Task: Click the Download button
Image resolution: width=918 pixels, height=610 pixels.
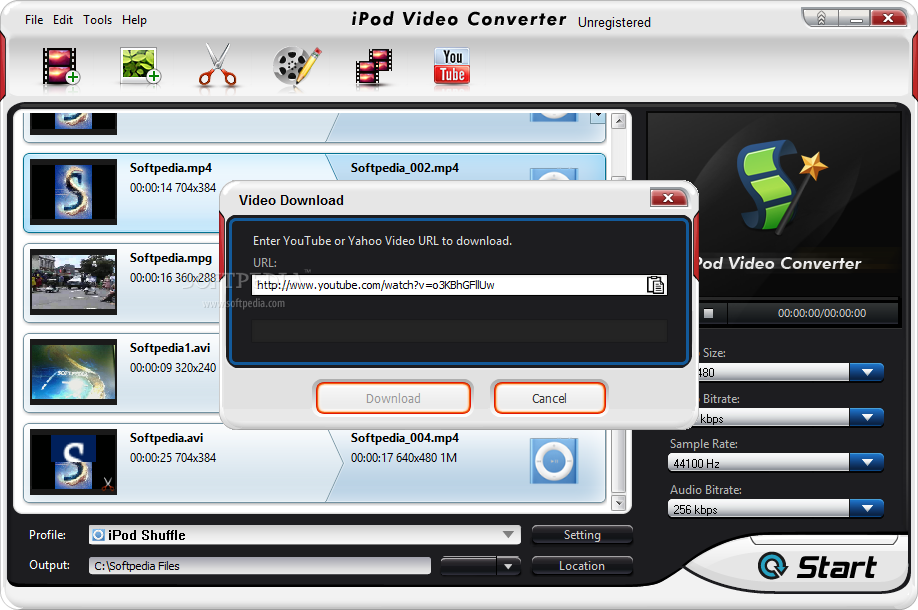Action: point(393,398)
